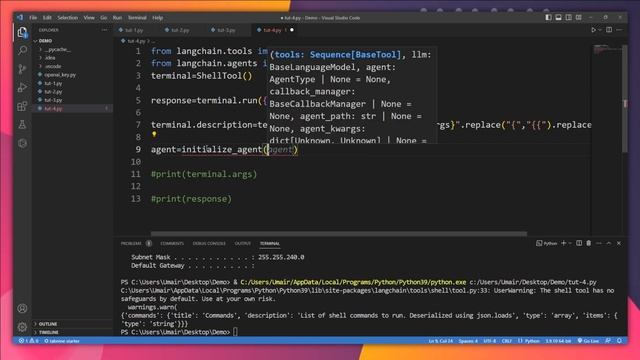This screenshot has width=640, height=360.
Task: Open the Testing flask view
Action: coord(22,124)
